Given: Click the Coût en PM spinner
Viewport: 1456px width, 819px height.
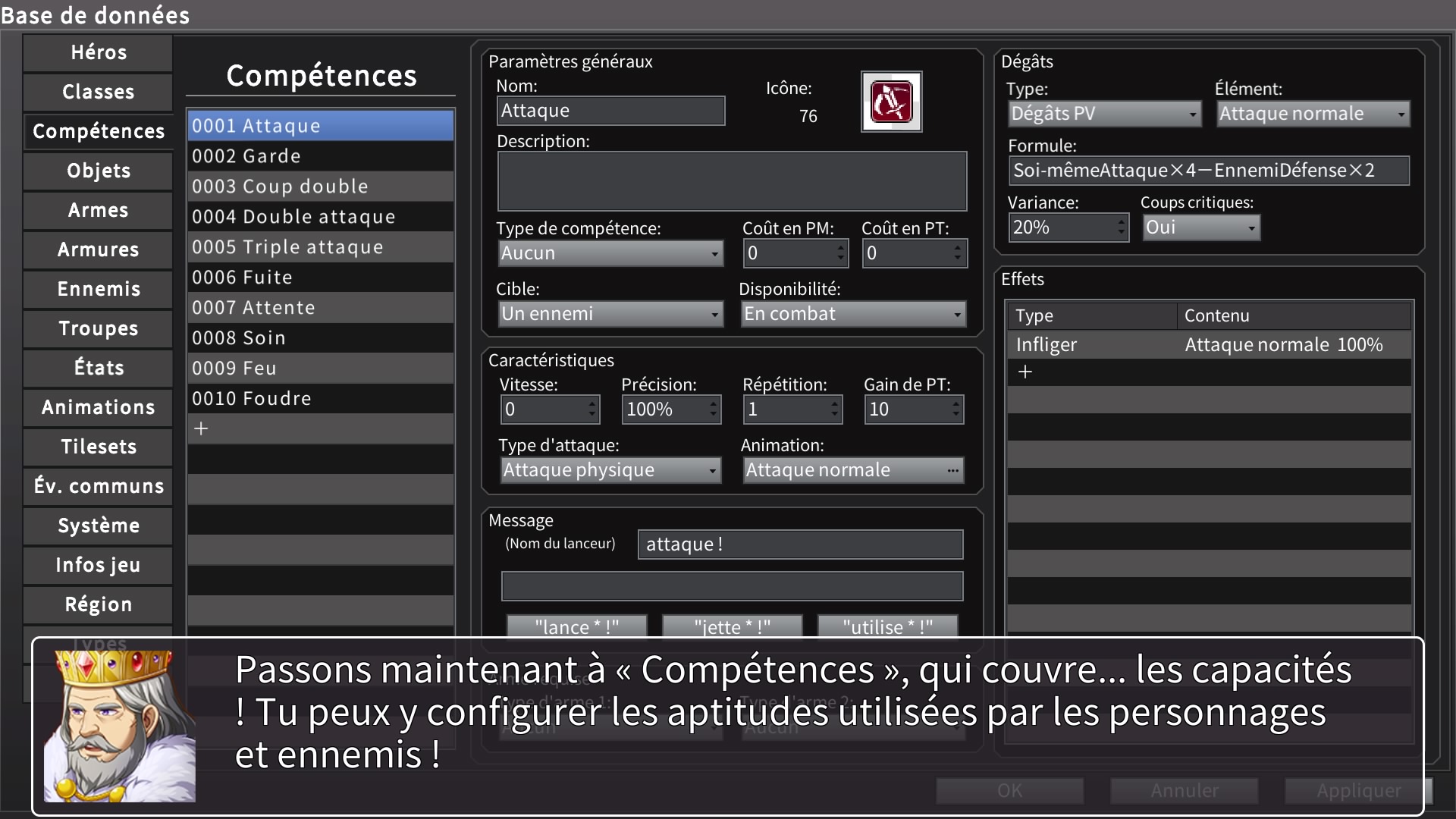Looking at the screenshot, I should tap(795, 253).
